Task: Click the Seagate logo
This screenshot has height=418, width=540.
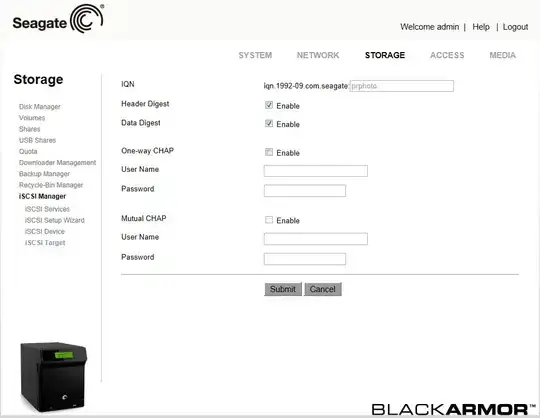Action: [58, 19]
